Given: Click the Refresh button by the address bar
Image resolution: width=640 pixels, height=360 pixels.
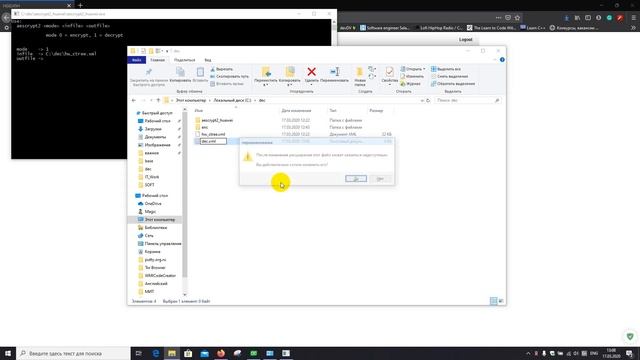Looking at the screenshot, I should 428,100.
